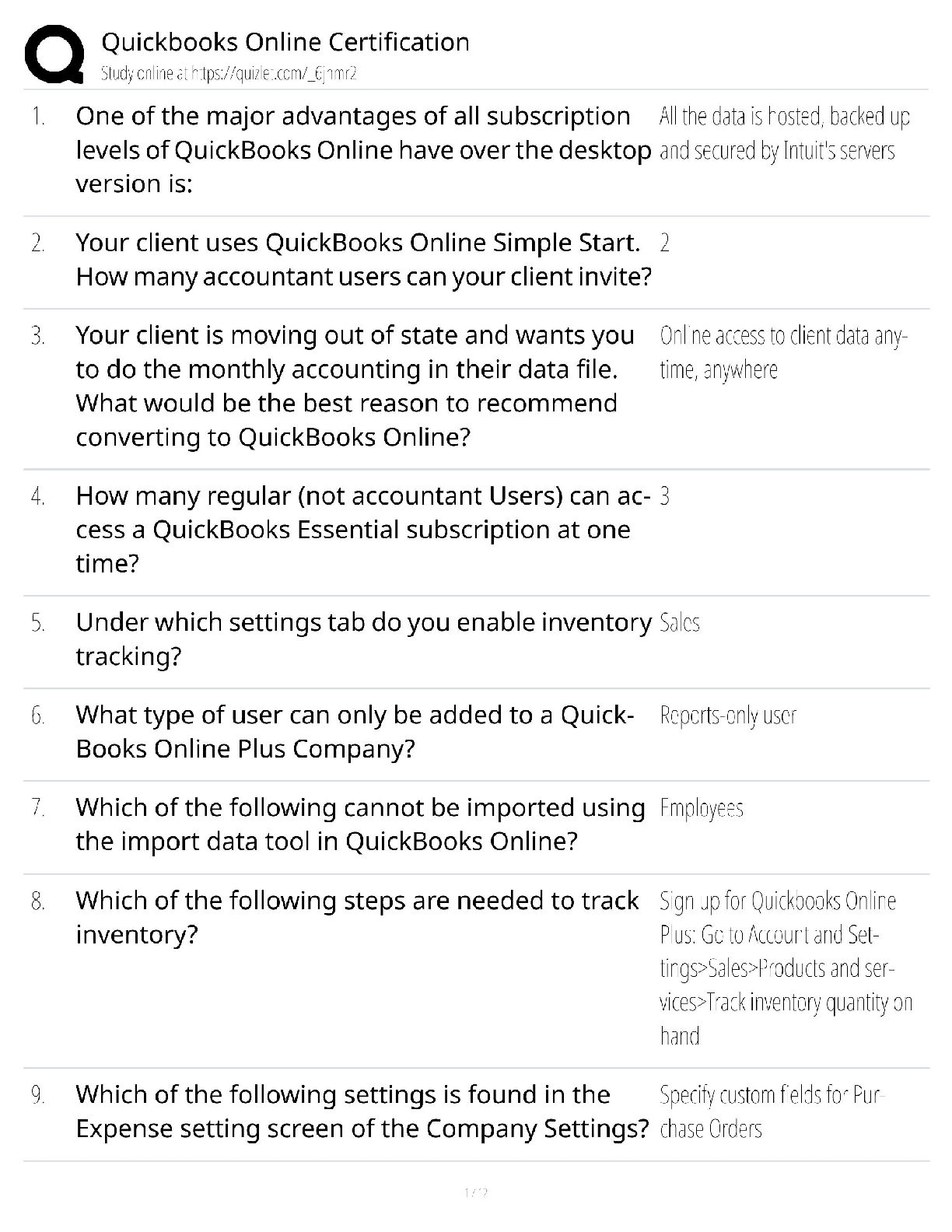This screenshot has width=952, height=1232.
Task: Click the "Employees" answer text
Action: click(x=702, y=808)
